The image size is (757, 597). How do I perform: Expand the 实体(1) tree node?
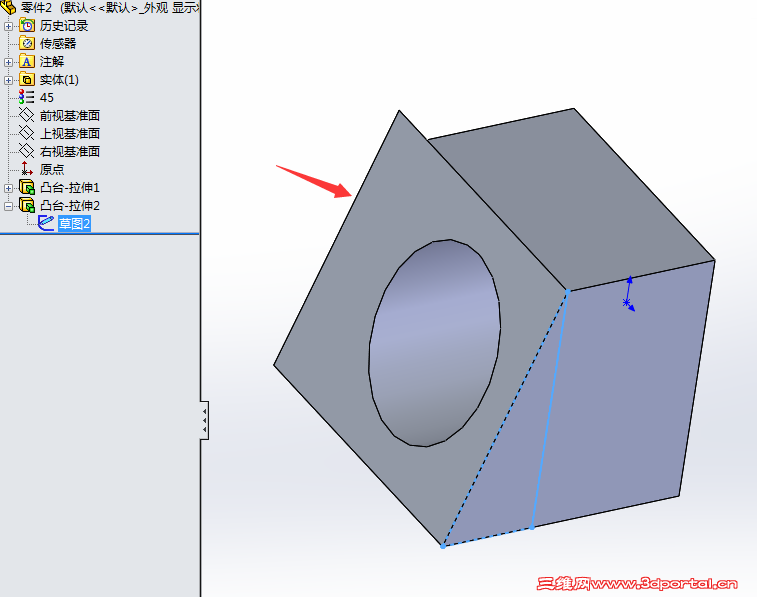(x=8, y=80)
